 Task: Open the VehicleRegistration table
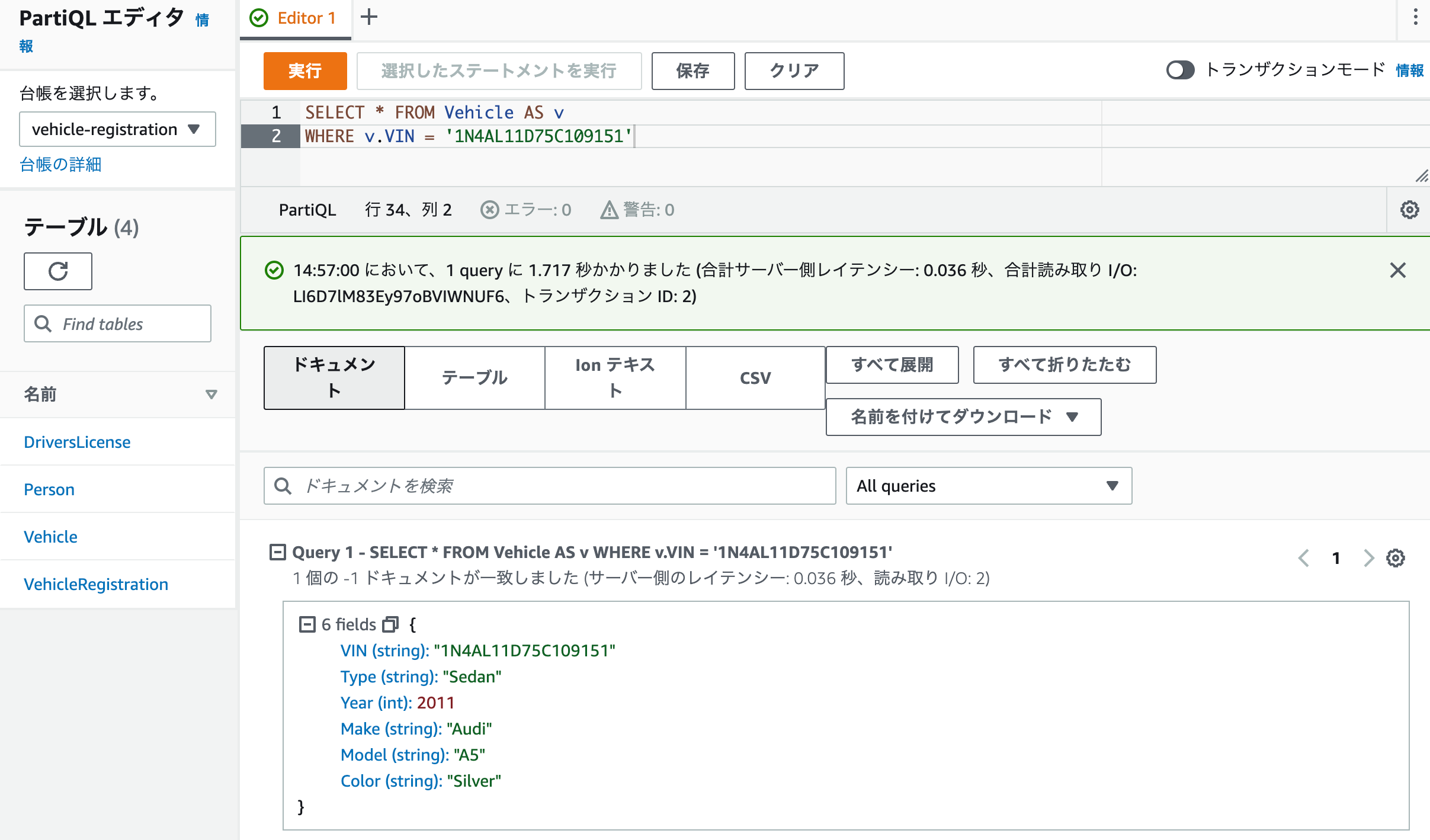(x=96, y=584)
